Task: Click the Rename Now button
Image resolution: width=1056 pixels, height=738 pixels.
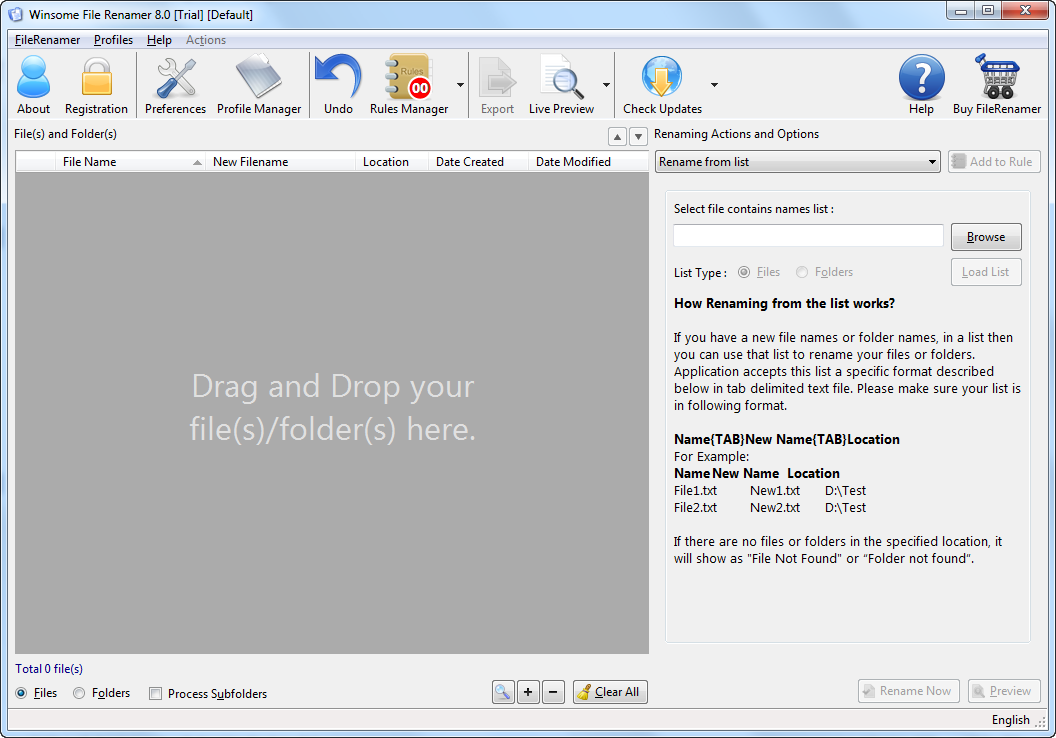Action: [x=909, y=691]
